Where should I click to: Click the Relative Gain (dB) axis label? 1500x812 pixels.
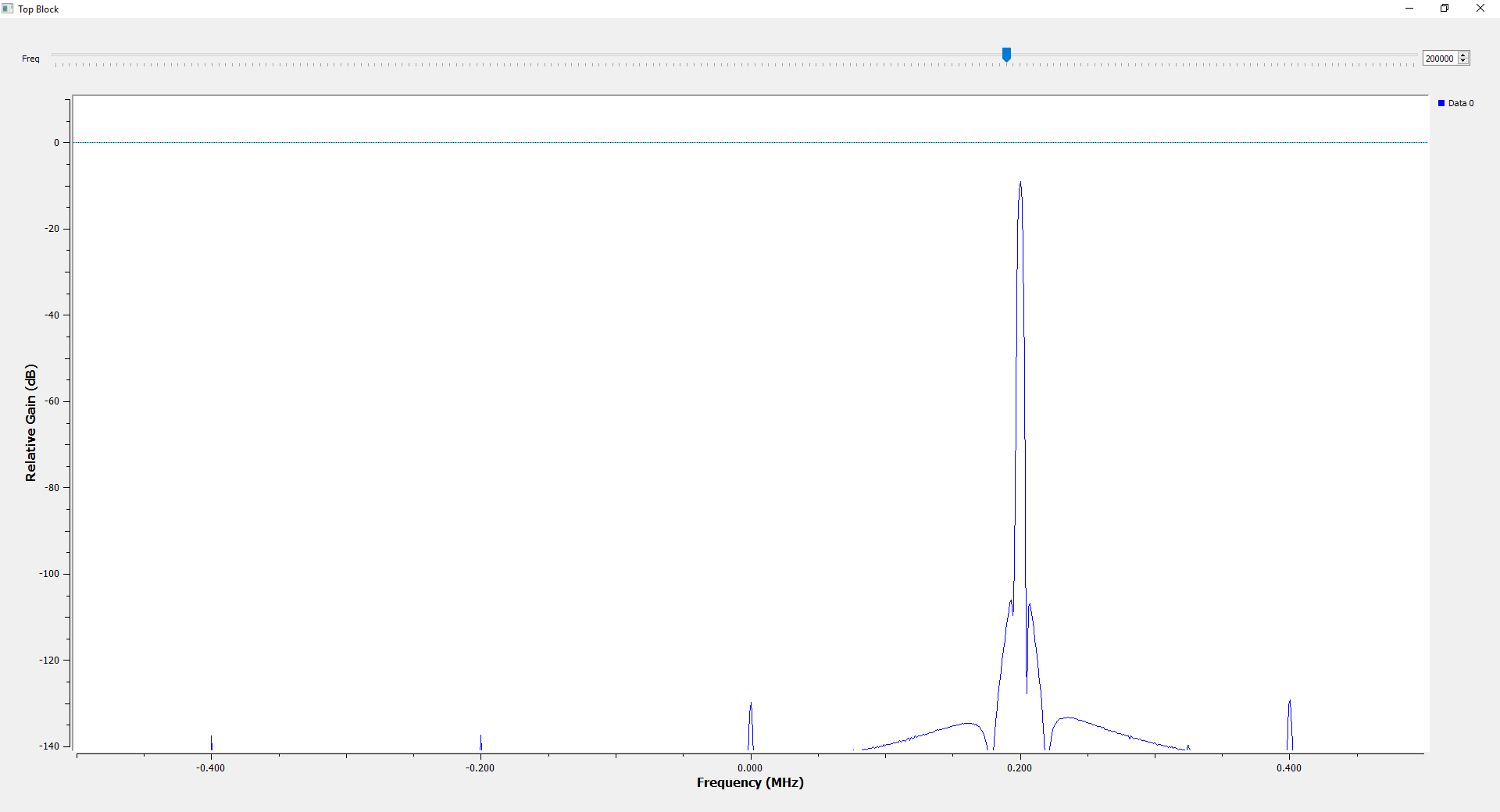tap(30, 423)
